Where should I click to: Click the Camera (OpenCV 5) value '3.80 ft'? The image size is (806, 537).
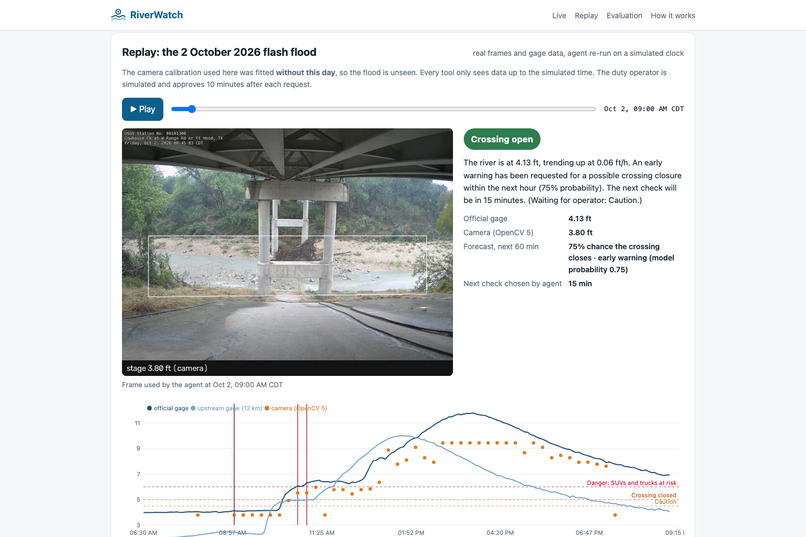tap(580, 232)
